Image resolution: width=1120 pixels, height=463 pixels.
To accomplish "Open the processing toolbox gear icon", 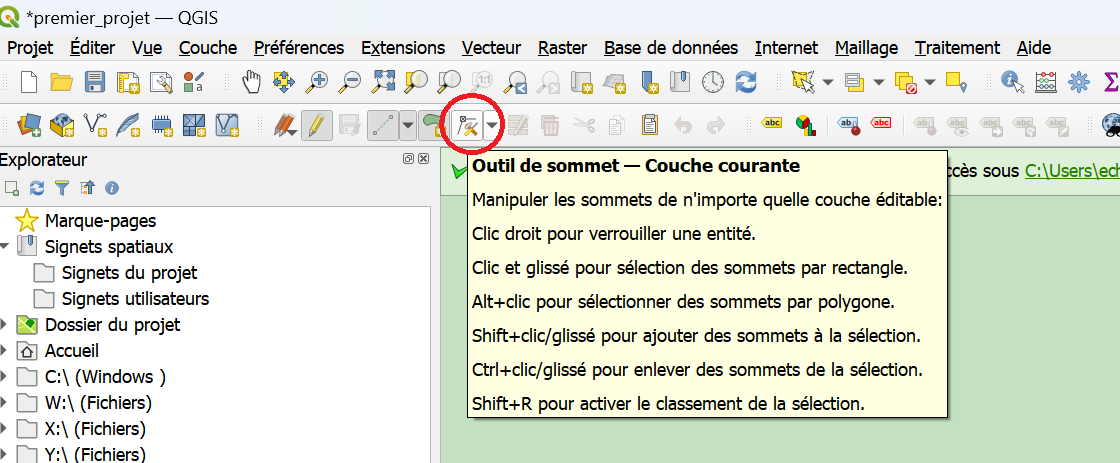I will point(1079,82).
